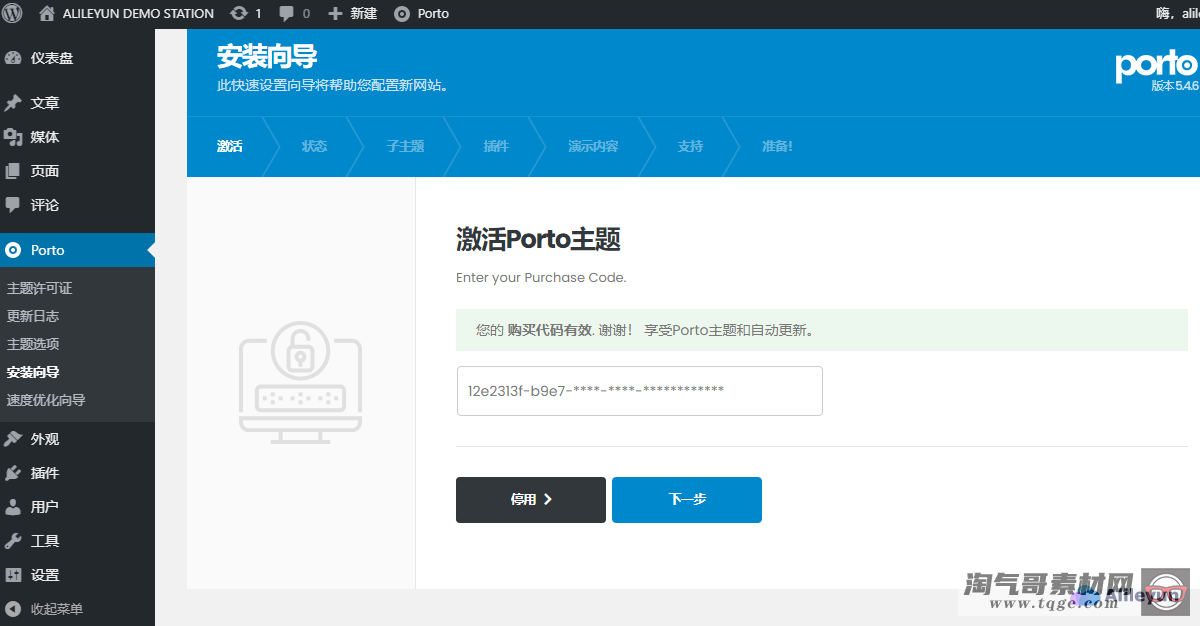Open the comments bubble icon in admin bar
Image resolution: width=1200 pixels, height=626 pixels.
click(287, 14)
